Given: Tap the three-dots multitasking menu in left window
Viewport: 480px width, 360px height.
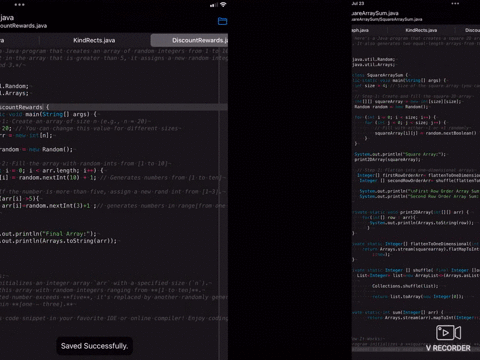Looking at the screenshot, I should coord(19,5).
